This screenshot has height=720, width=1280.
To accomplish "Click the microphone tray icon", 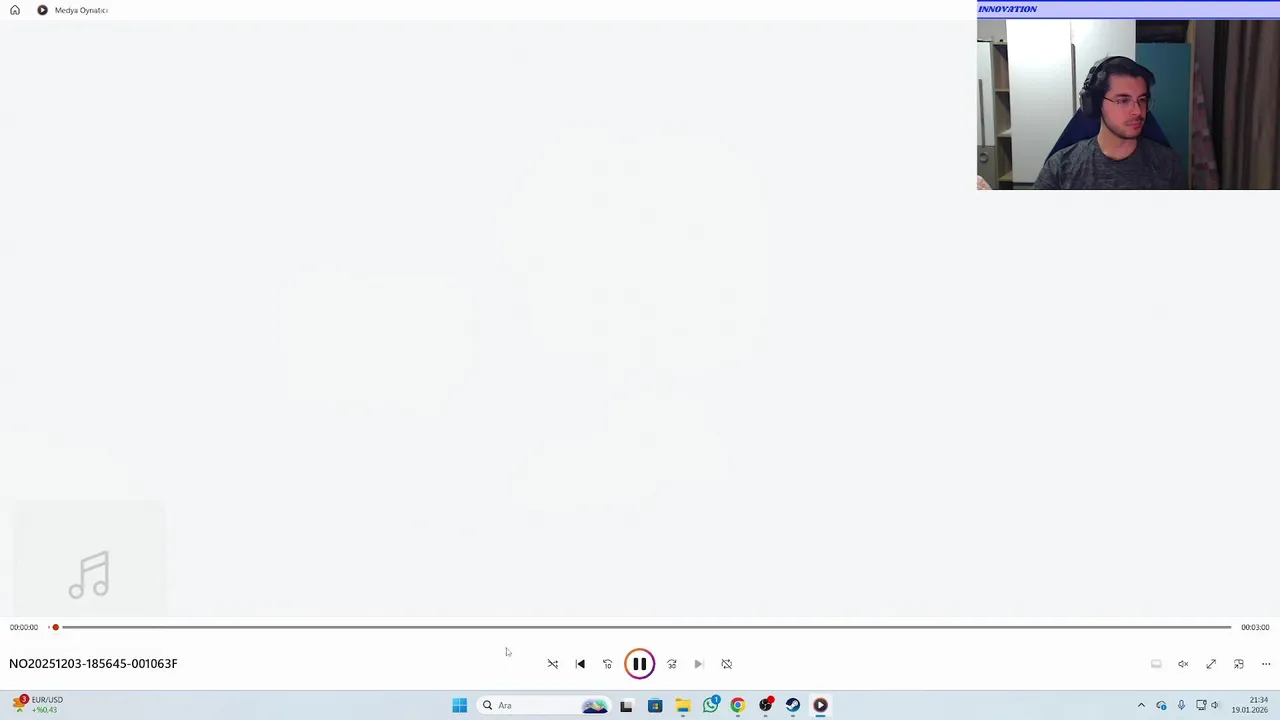I will tap(1181, 705).
